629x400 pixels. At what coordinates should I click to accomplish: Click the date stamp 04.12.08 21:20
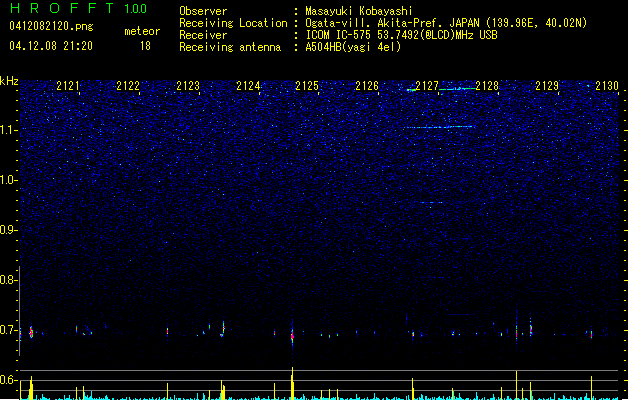[51, 46]
